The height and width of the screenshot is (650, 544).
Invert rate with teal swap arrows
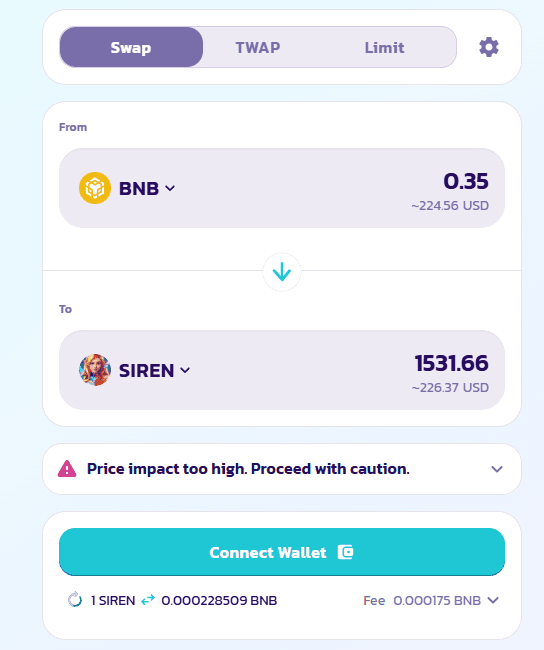tap(148, 600)
